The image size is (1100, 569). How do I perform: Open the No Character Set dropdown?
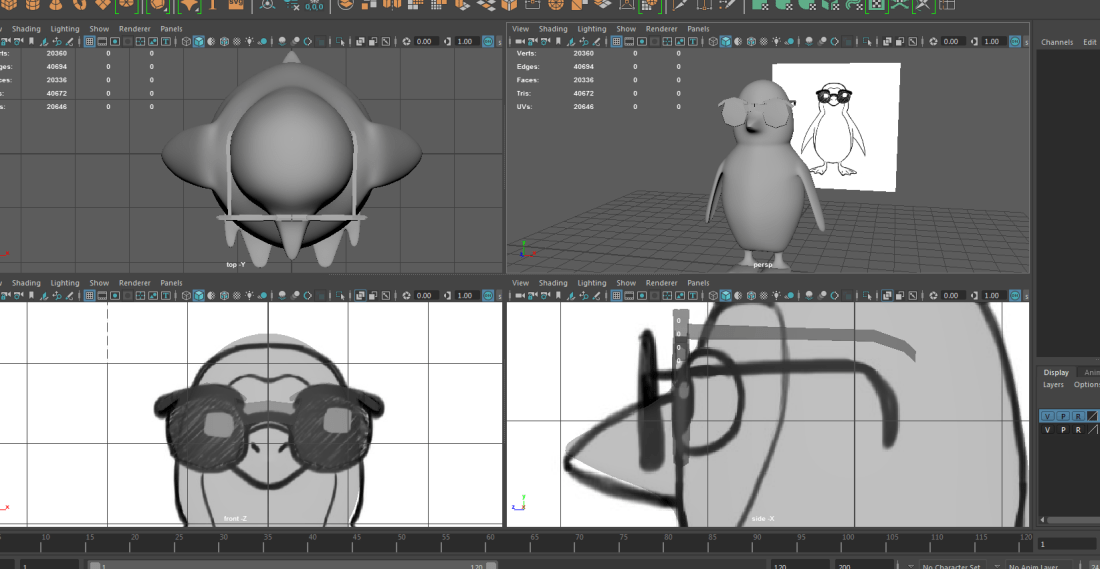[950, 566]
